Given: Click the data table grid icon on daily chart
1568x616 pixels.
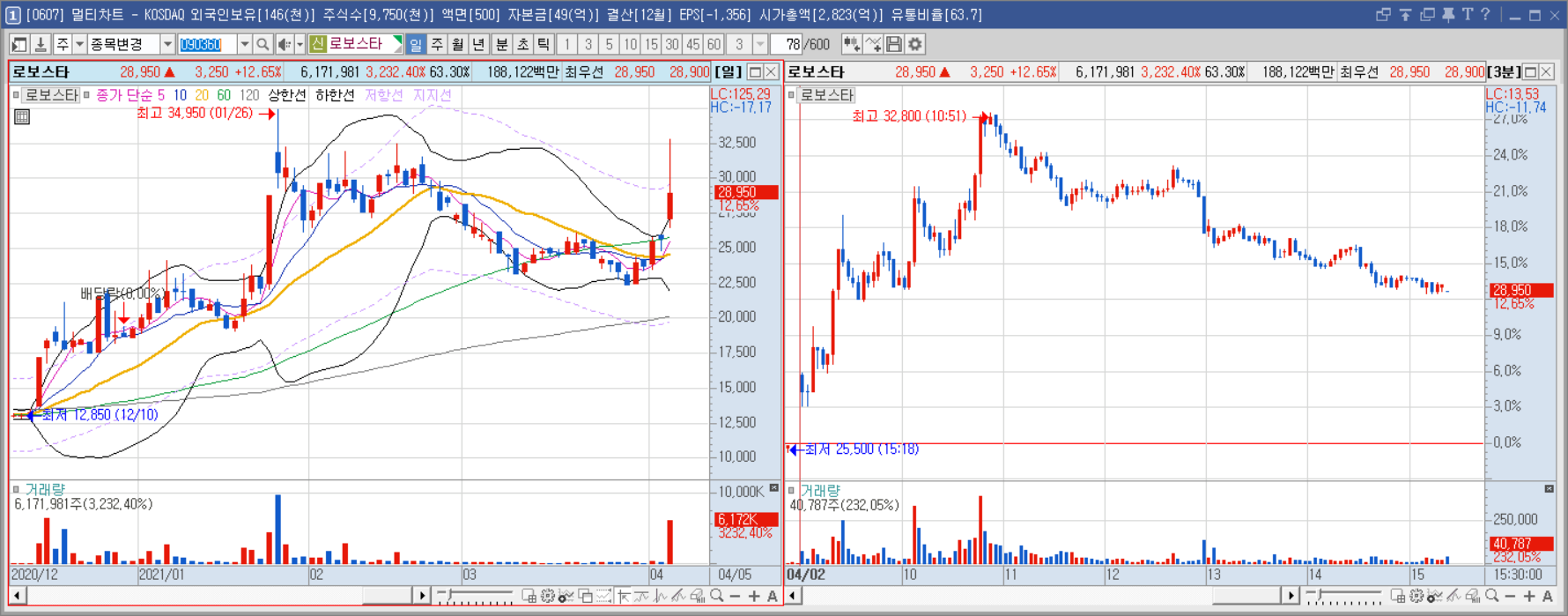Looking at the screenshot, I should click(22, 116).
